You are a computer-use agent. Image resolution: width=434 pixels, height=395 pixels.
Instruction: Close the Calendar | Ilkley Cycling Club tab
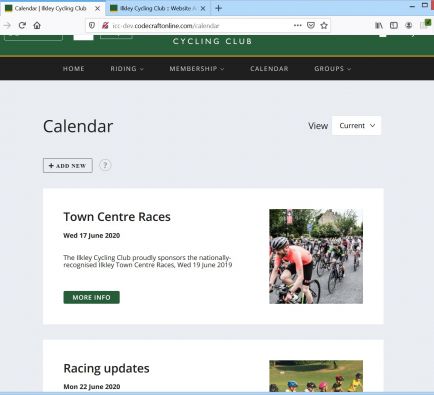[x=97, y=9]
